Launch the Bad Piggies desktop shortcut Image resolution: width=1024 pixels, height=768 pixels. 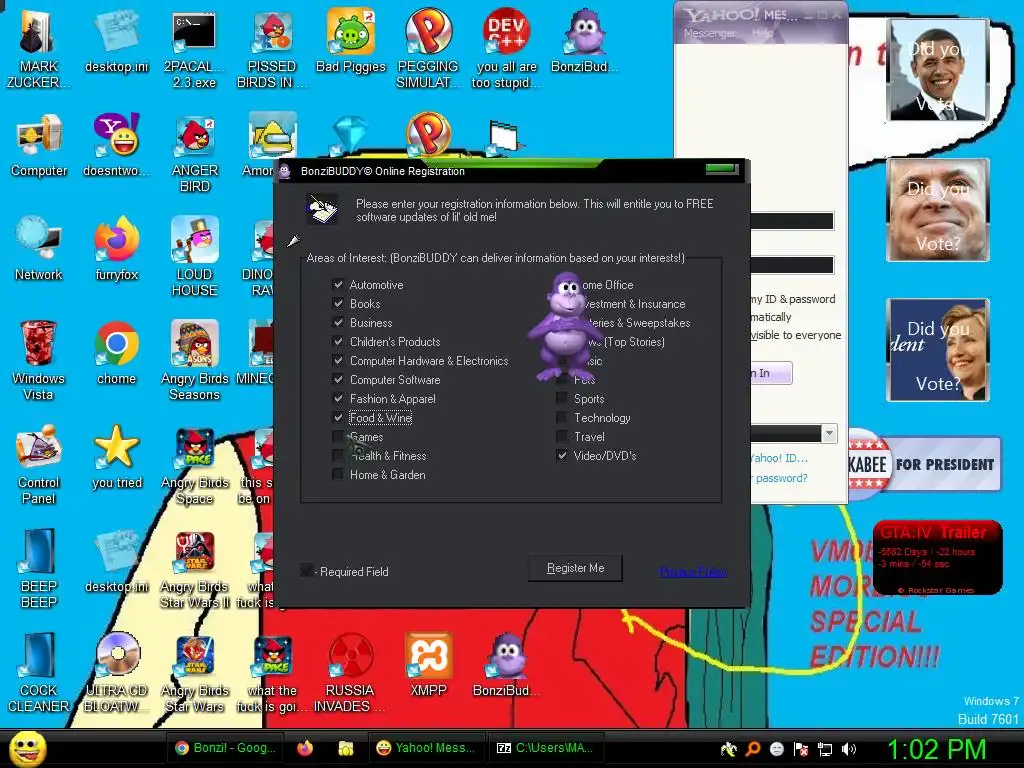point(351,39)
